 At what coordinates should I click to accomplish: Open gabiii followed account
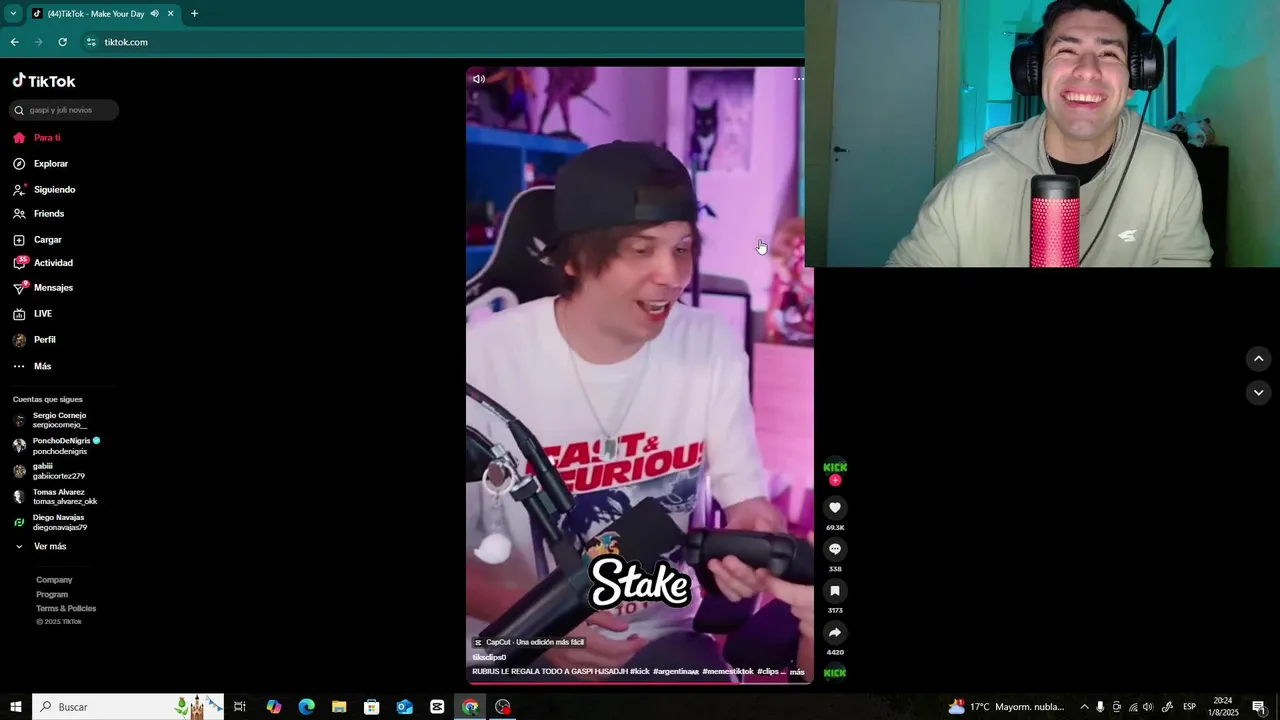(x=49, y=471)
